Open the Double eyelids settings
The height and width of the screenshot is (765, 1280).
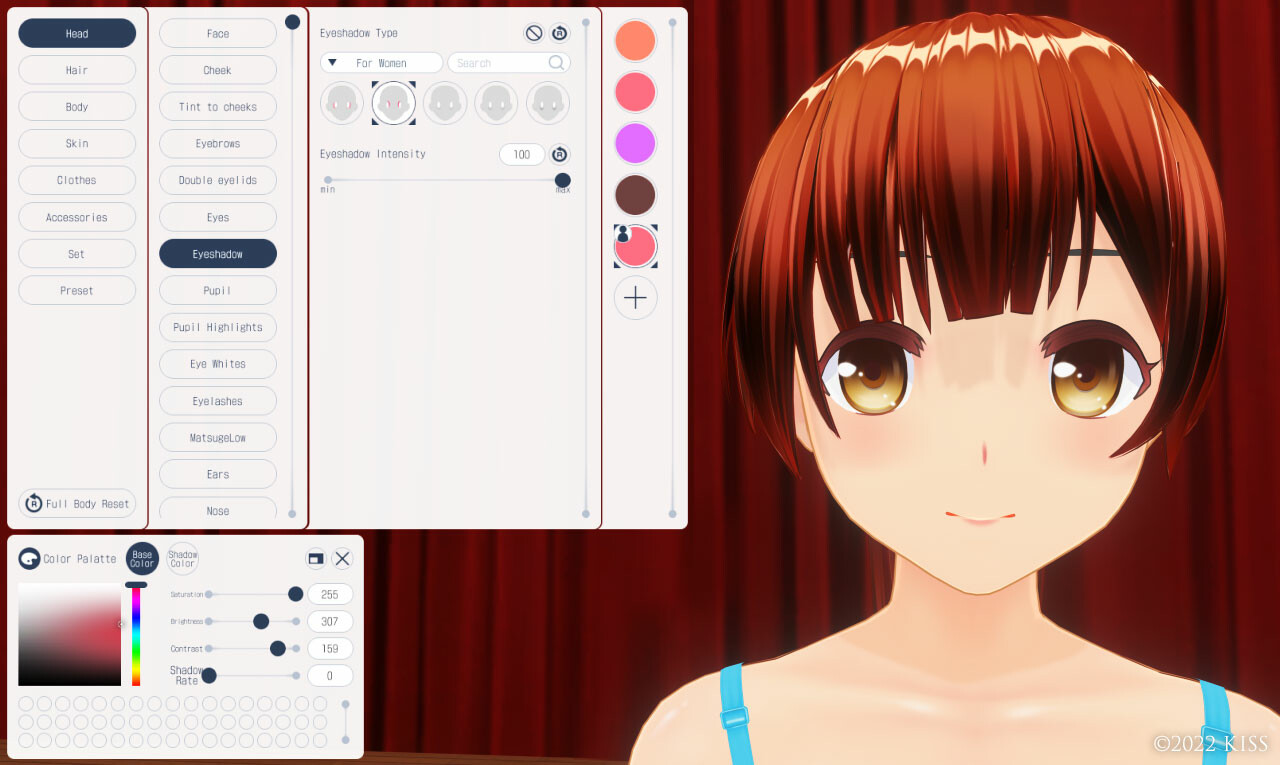point(217,180)
